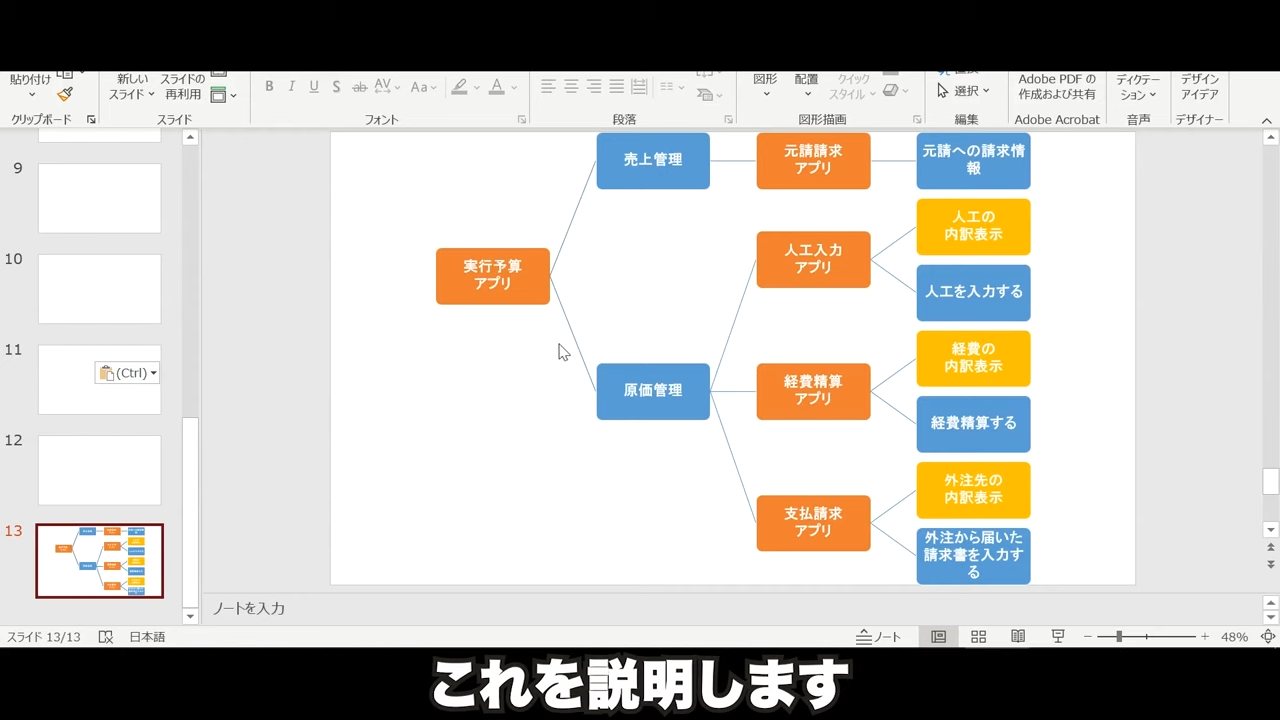Collapse the ribbon with the chevron
1280x720 pixels.
point(1267,120)
